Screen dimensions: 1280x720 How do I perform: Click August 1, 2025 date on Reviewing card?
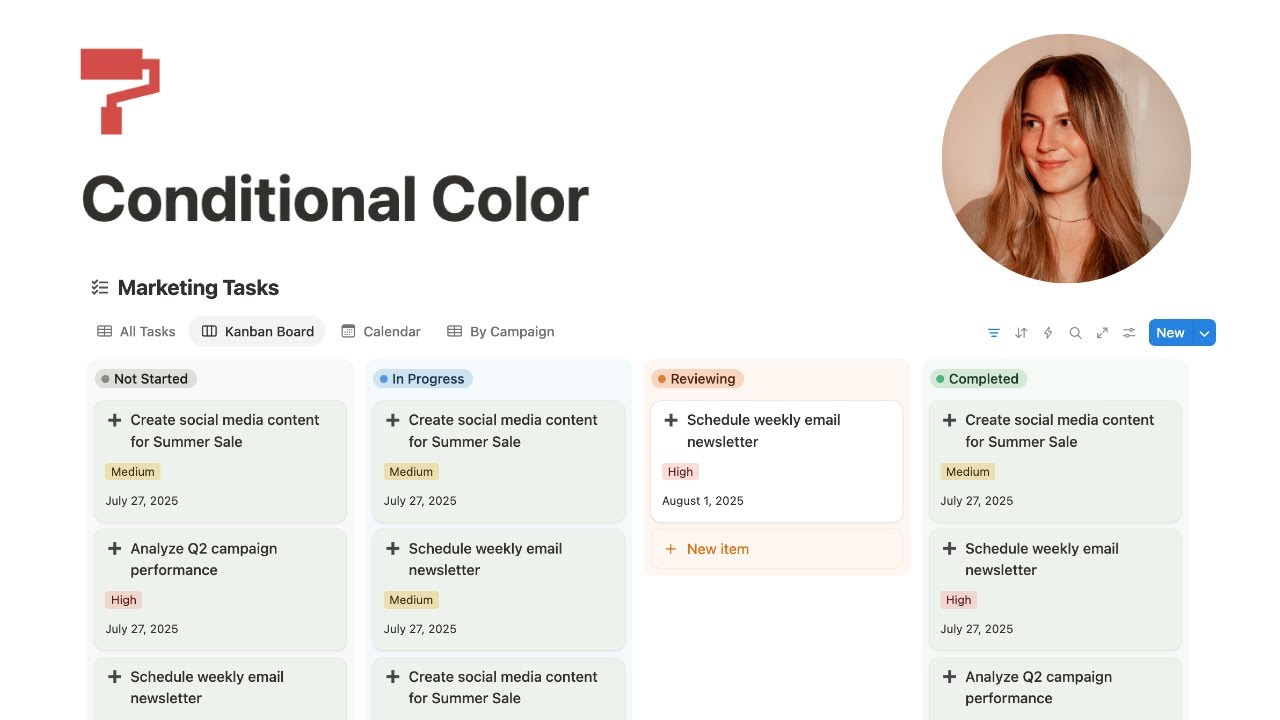point(703,501)
